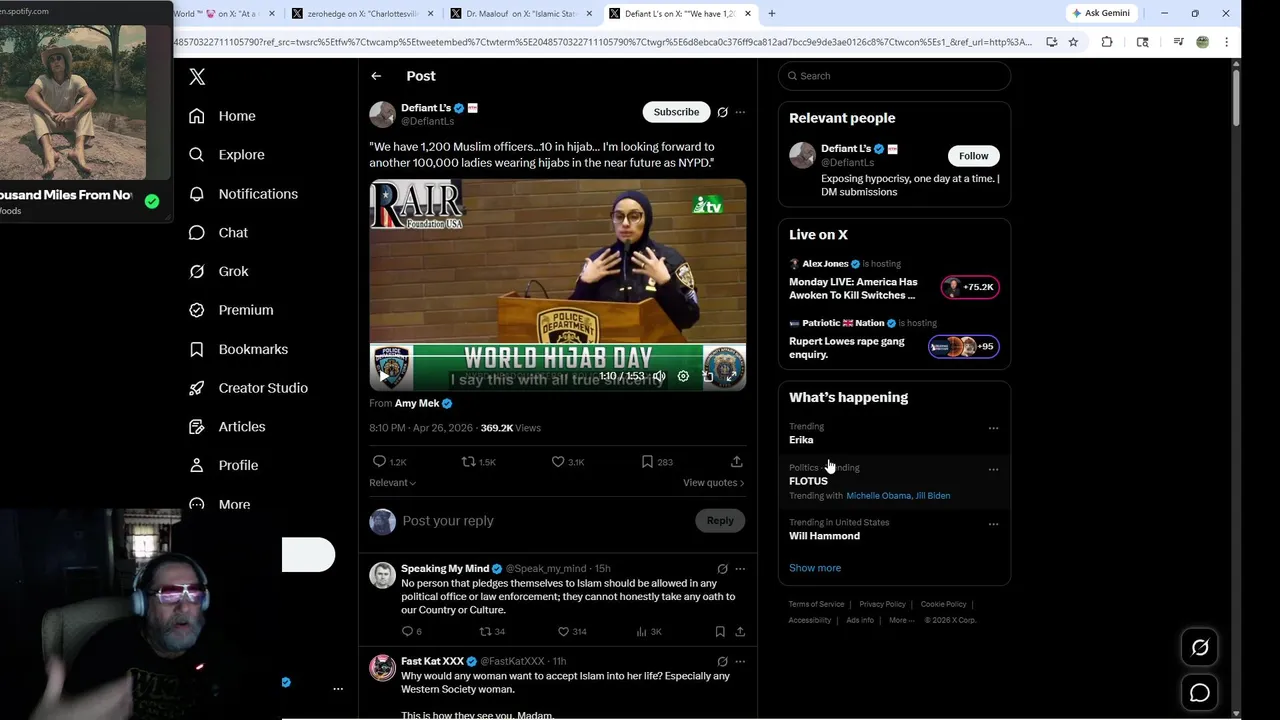
Task: Open options for Erika trend
Action: tap(993, 428)
